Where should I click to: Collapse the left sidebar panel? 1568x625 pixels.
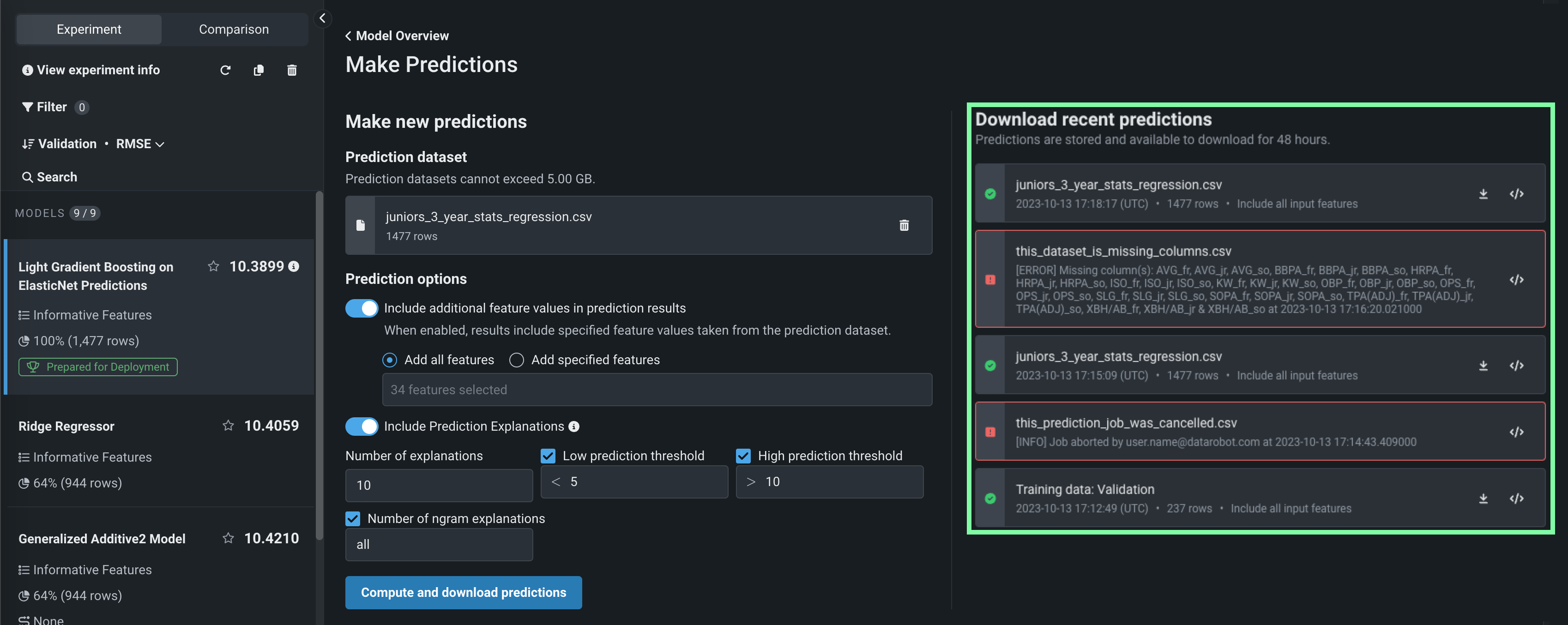[323, 18]
